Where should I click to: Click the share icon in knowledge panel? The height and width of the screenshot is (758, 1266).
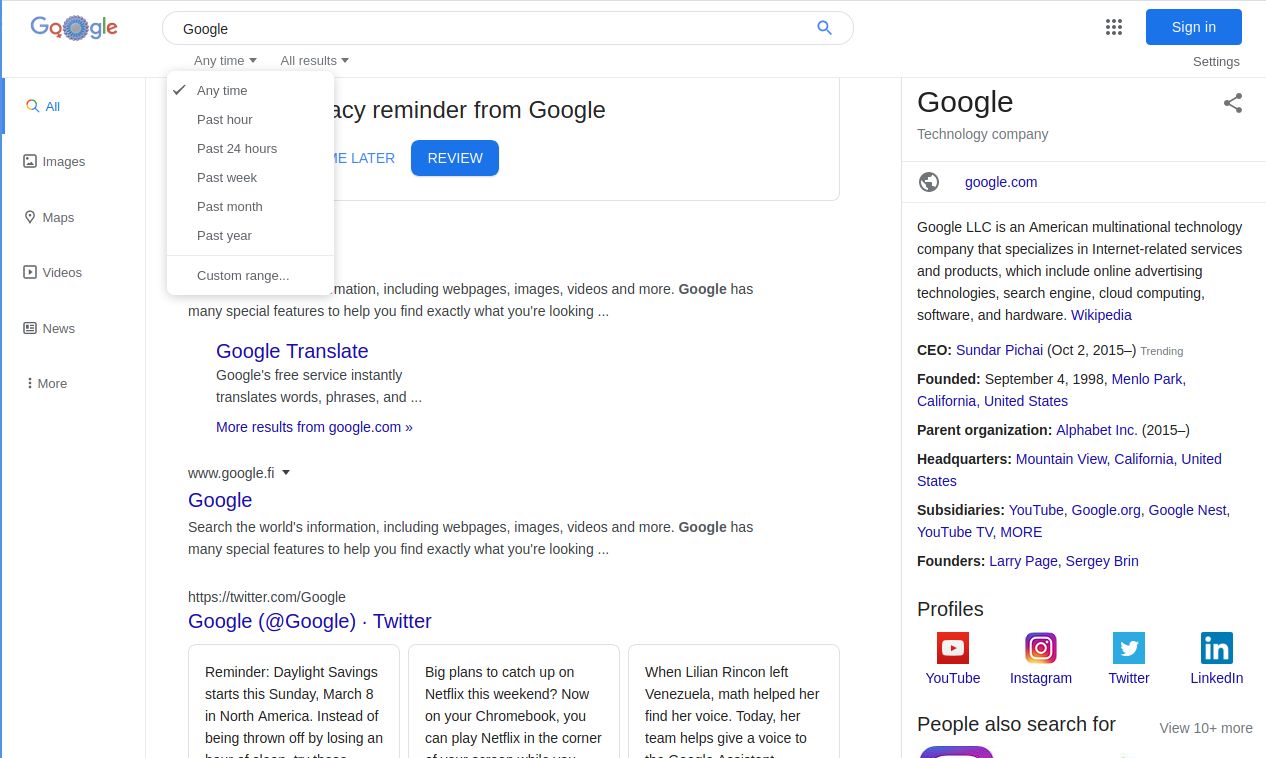coord(1233,102)
